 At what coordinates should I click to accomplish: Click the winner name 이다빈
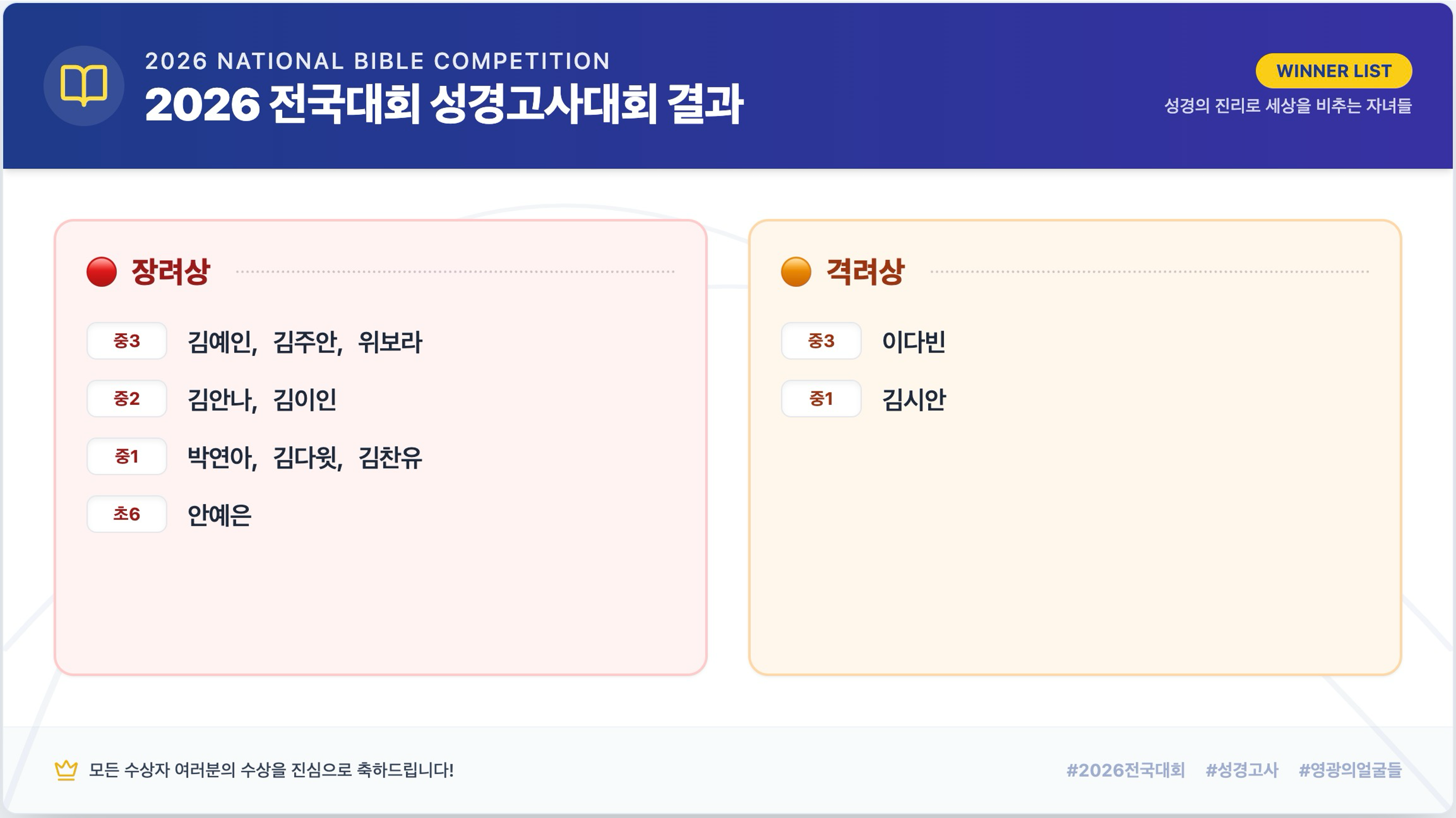[914, 342]
